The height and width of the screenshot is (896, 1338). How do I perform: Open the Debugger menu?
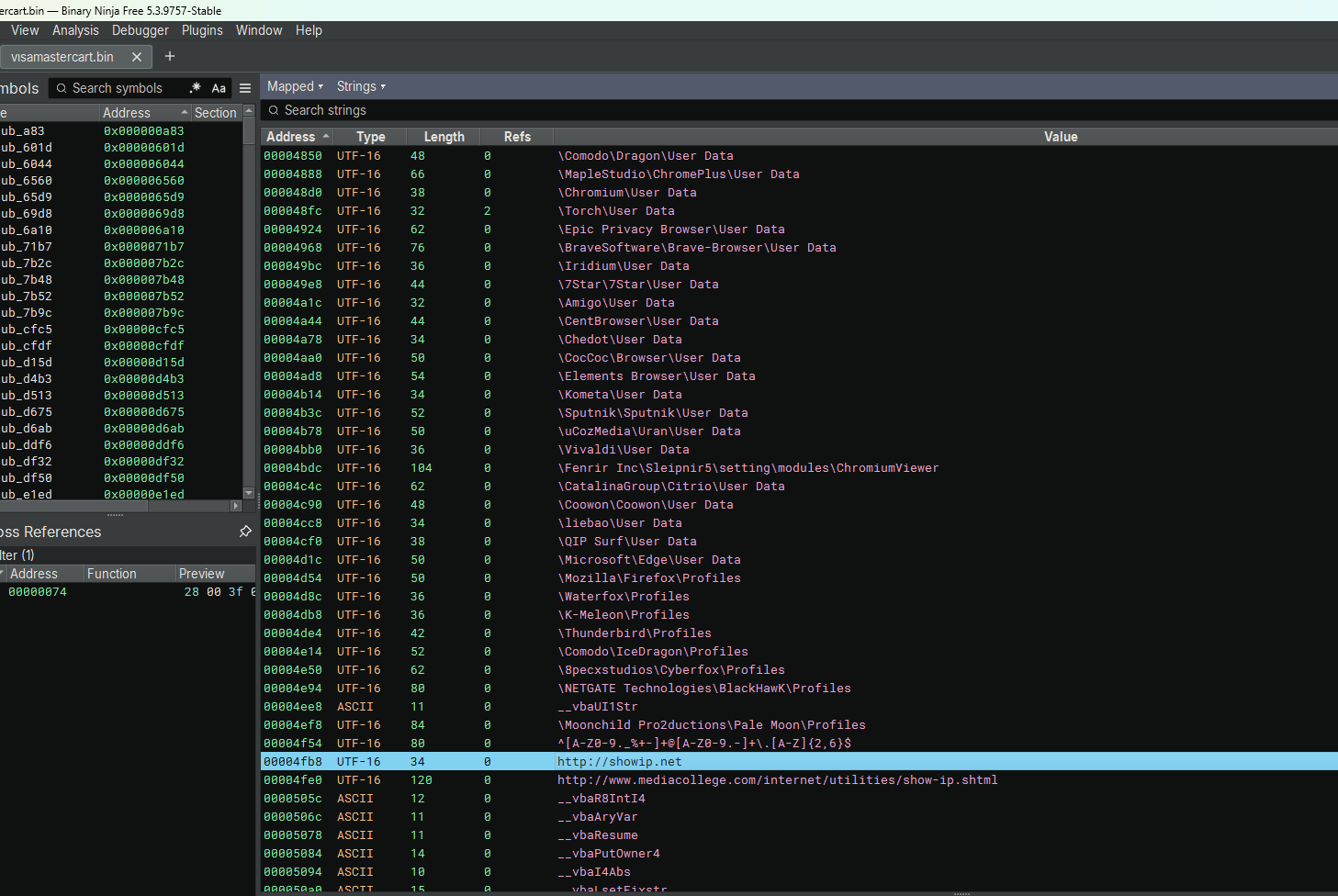point(141,30)
